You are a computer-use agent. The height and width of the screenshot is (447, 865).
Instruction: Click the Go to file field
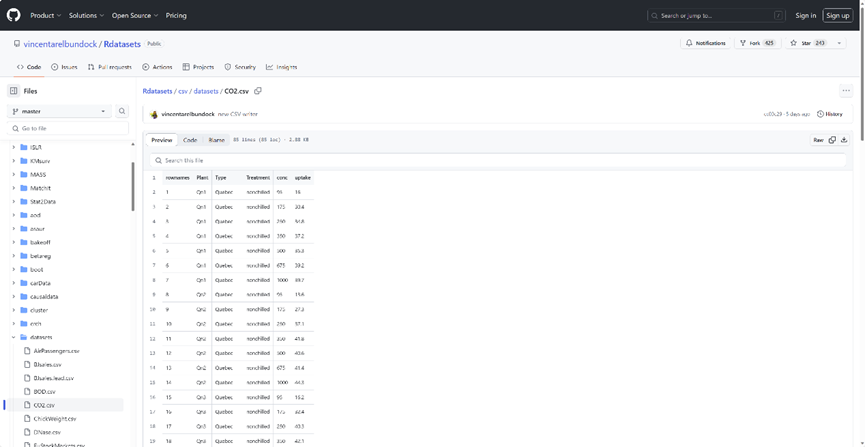point(67,128)
